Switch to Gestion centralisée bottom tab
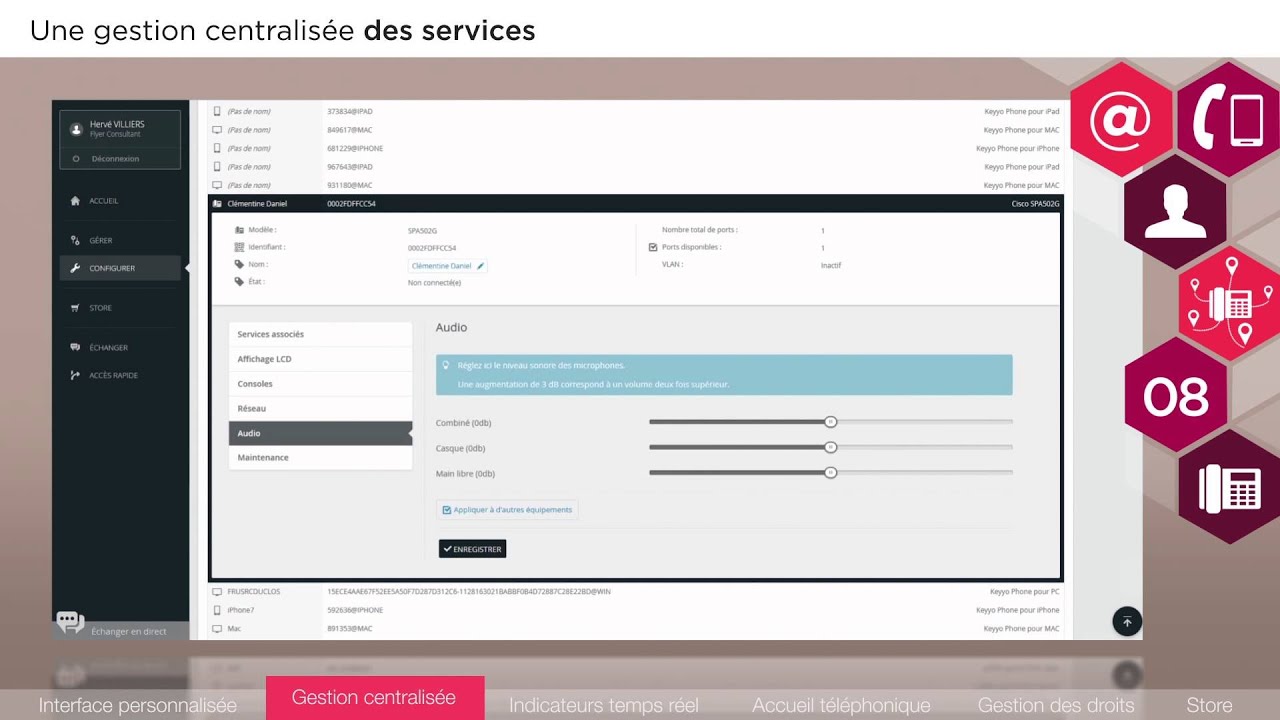Image resolution: width=1280 pixels, height=720 pixels. click(x=374, y=698)
